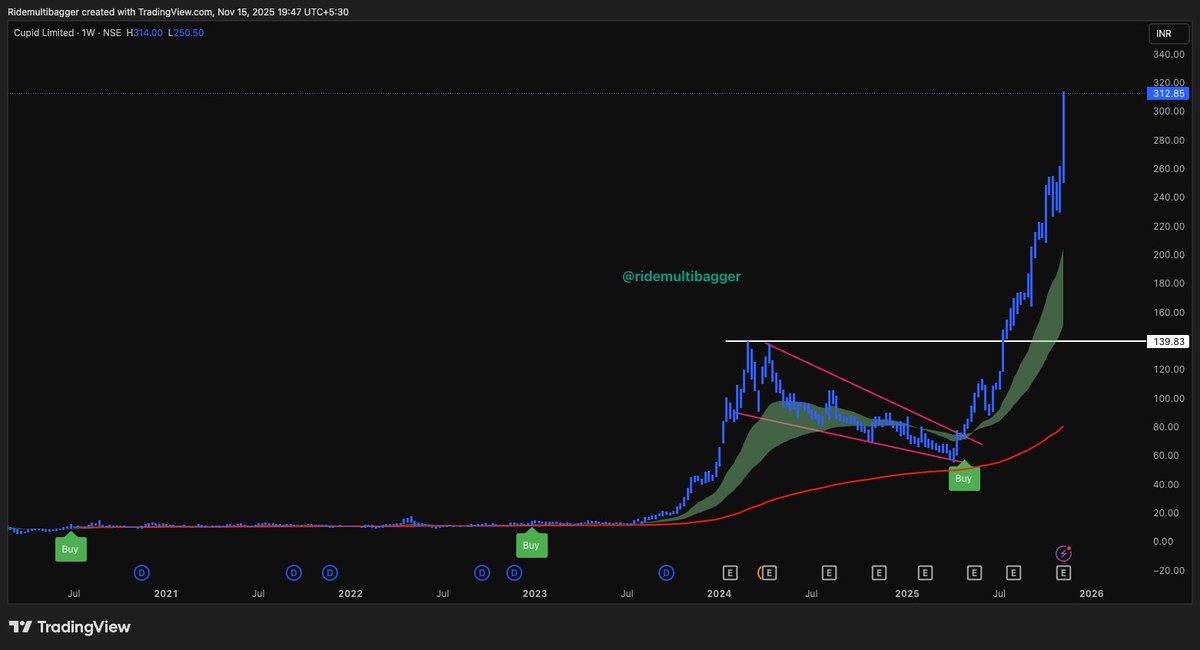Click the TradingView logo
The height and width of the screenshot is (650, 1200).
point(70,627)
